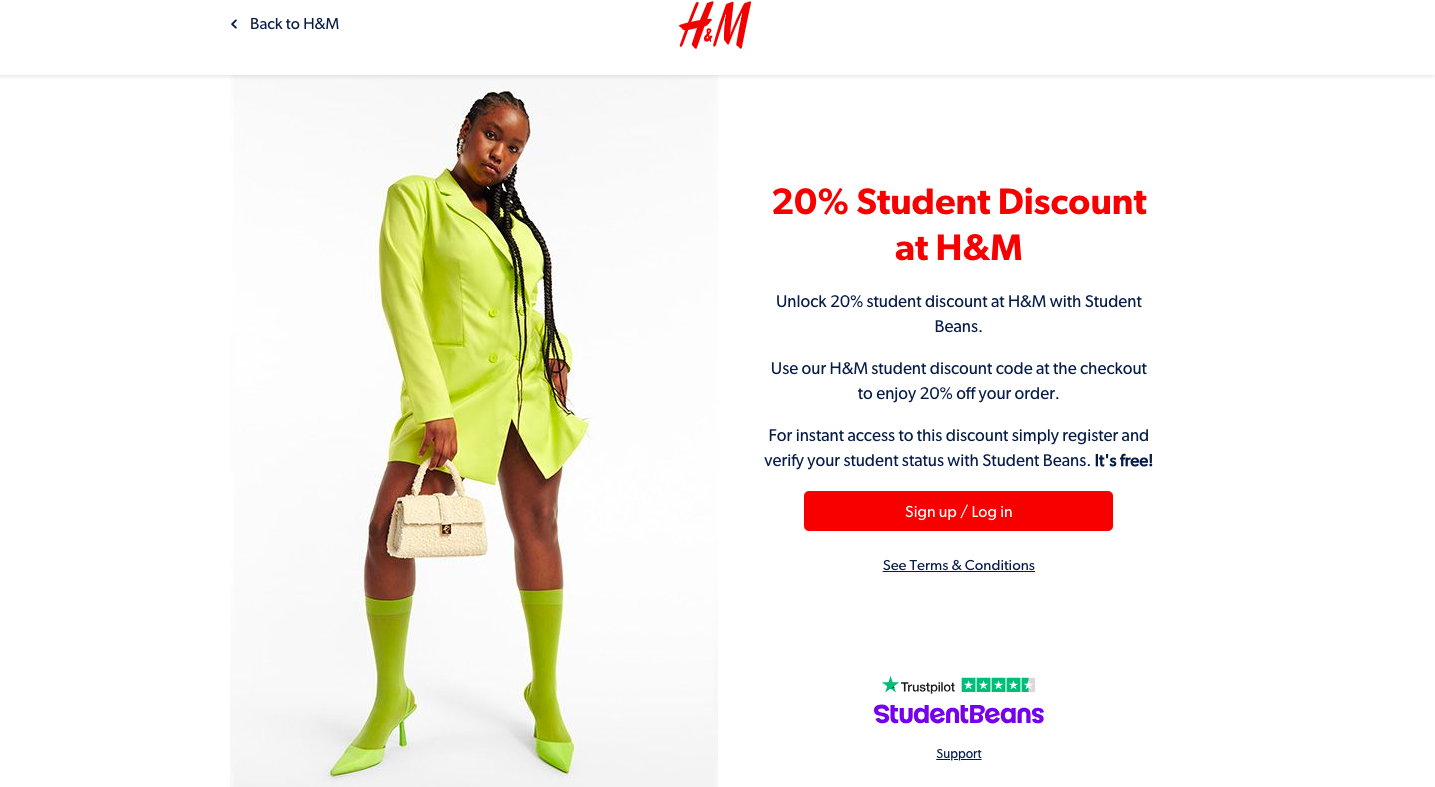Viewport: 1435px width, 787px height.
Task: Click the red H&M logo
Action: 715,25
